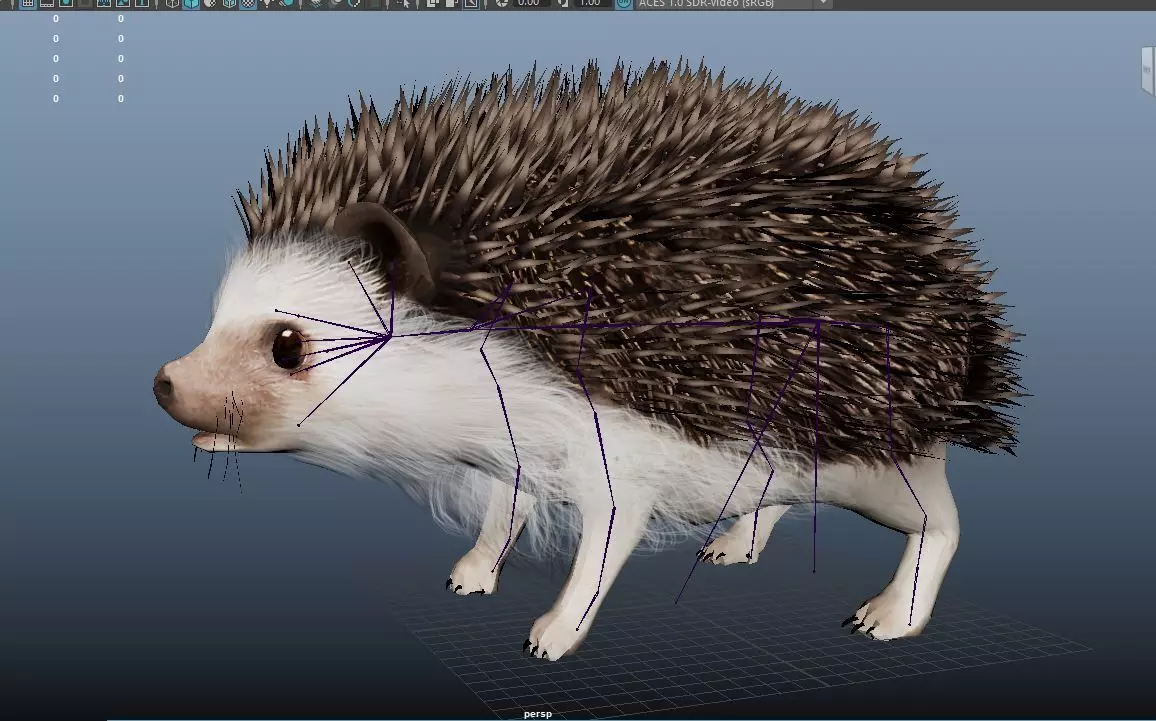This screenshot has width=1156, height=721.
Task: Toggle wireframe on shaded cube icon
Action: pyautogui.click(x=229, y=3)
